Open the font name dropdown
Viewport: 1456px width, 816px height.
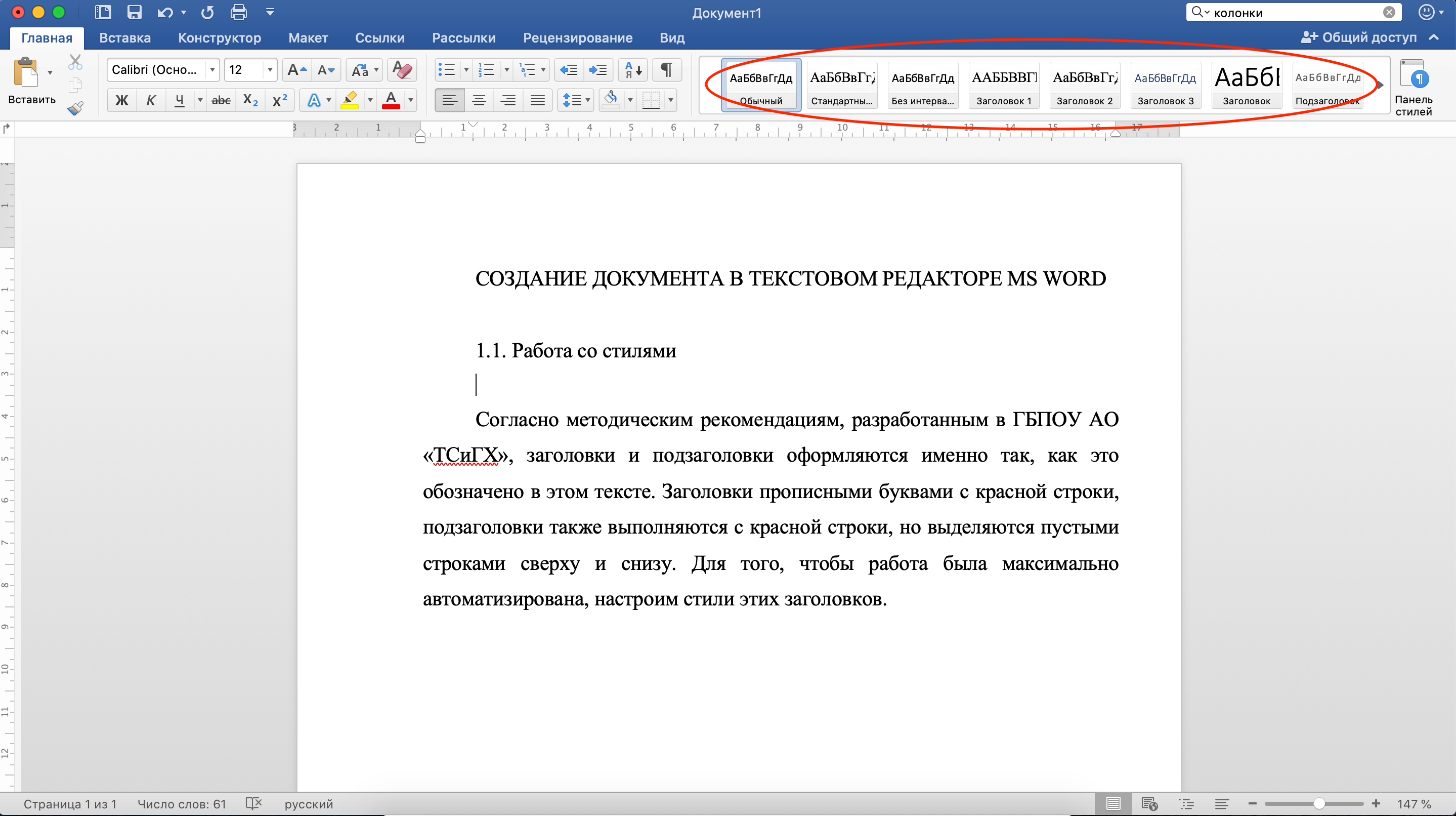212,69
